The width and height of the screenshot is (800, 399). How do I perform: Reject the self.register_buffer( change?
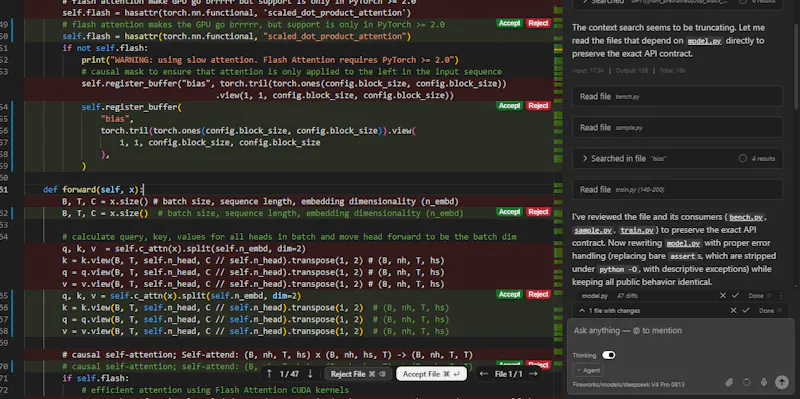tap(538, 106)
